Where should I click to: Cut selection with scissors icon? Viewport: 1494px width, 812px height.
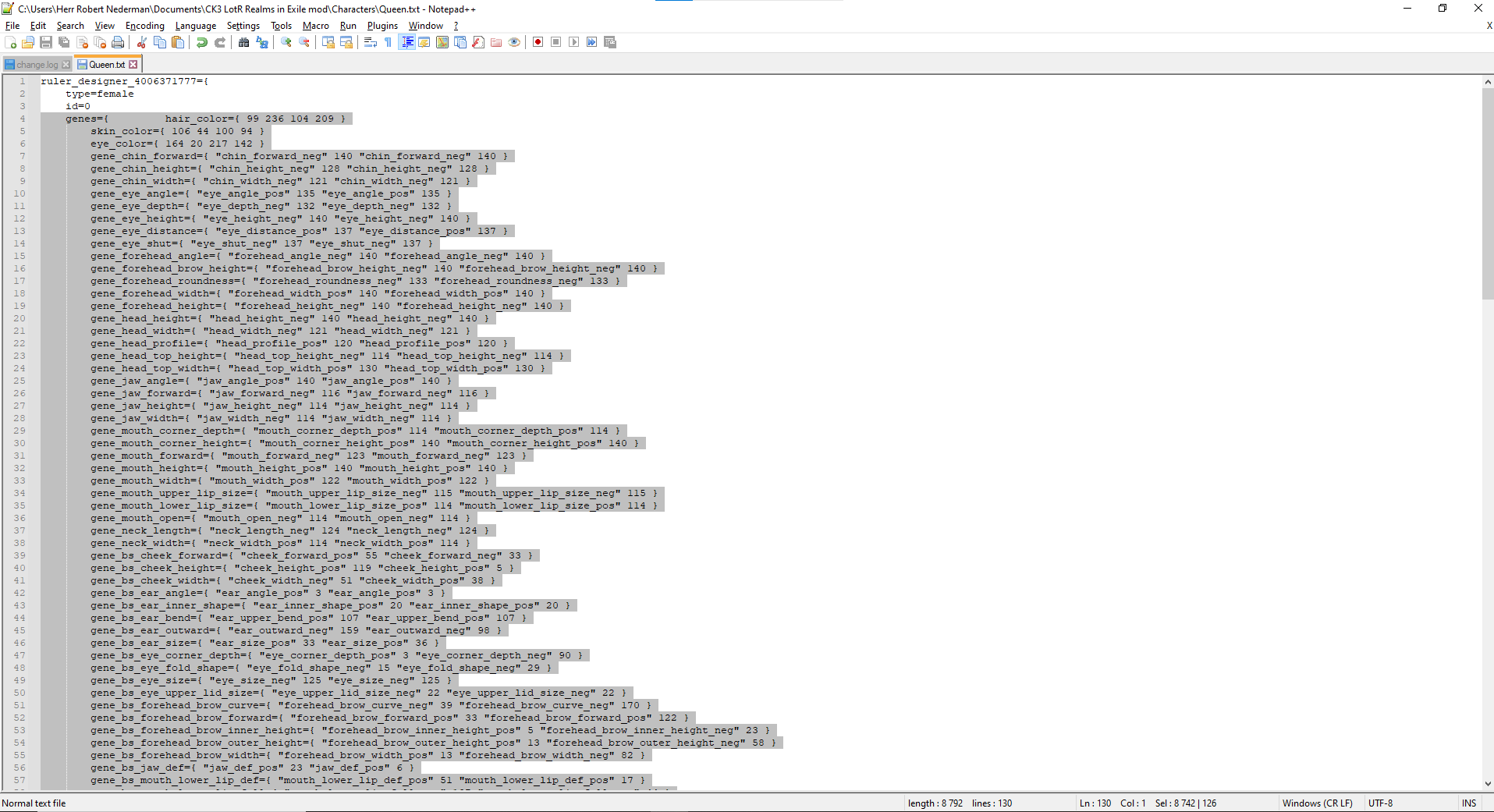[x=142, y=42]
